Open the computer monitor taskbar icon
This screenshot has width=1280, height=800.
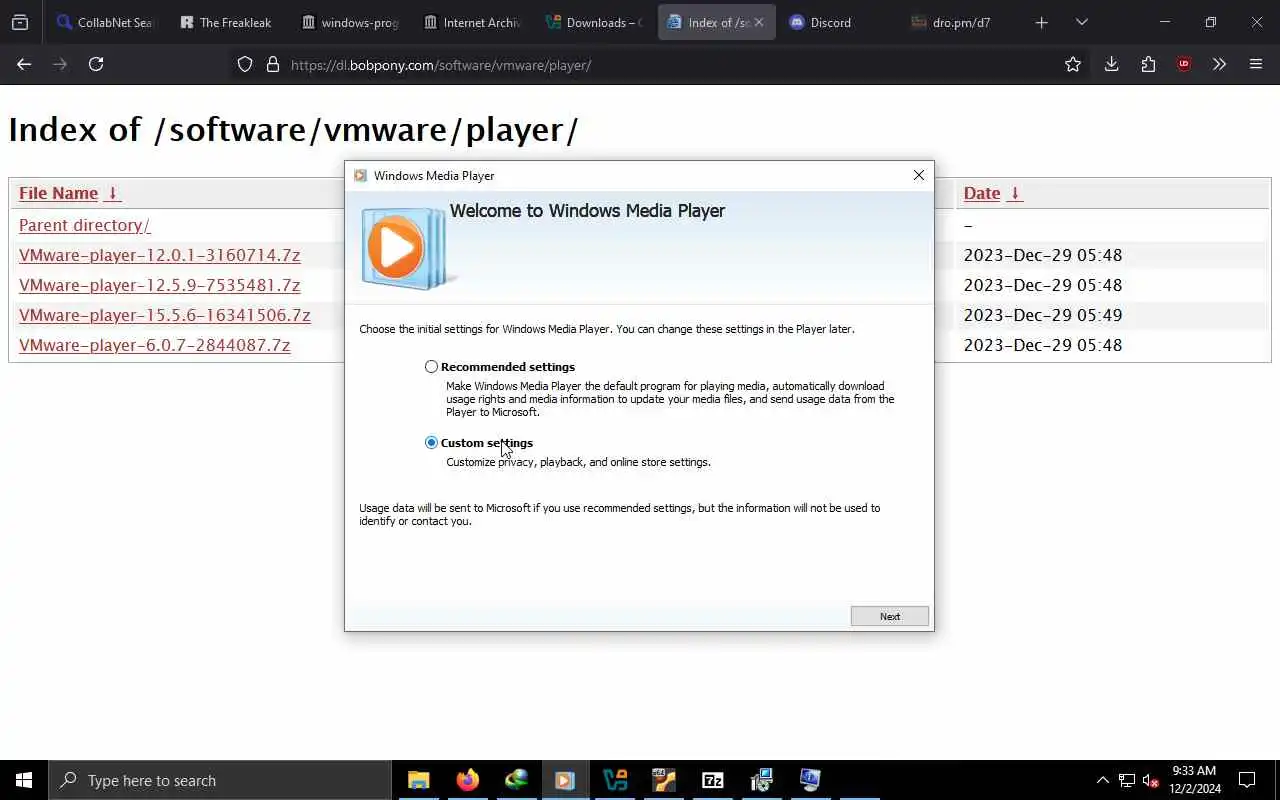point(810,780)
